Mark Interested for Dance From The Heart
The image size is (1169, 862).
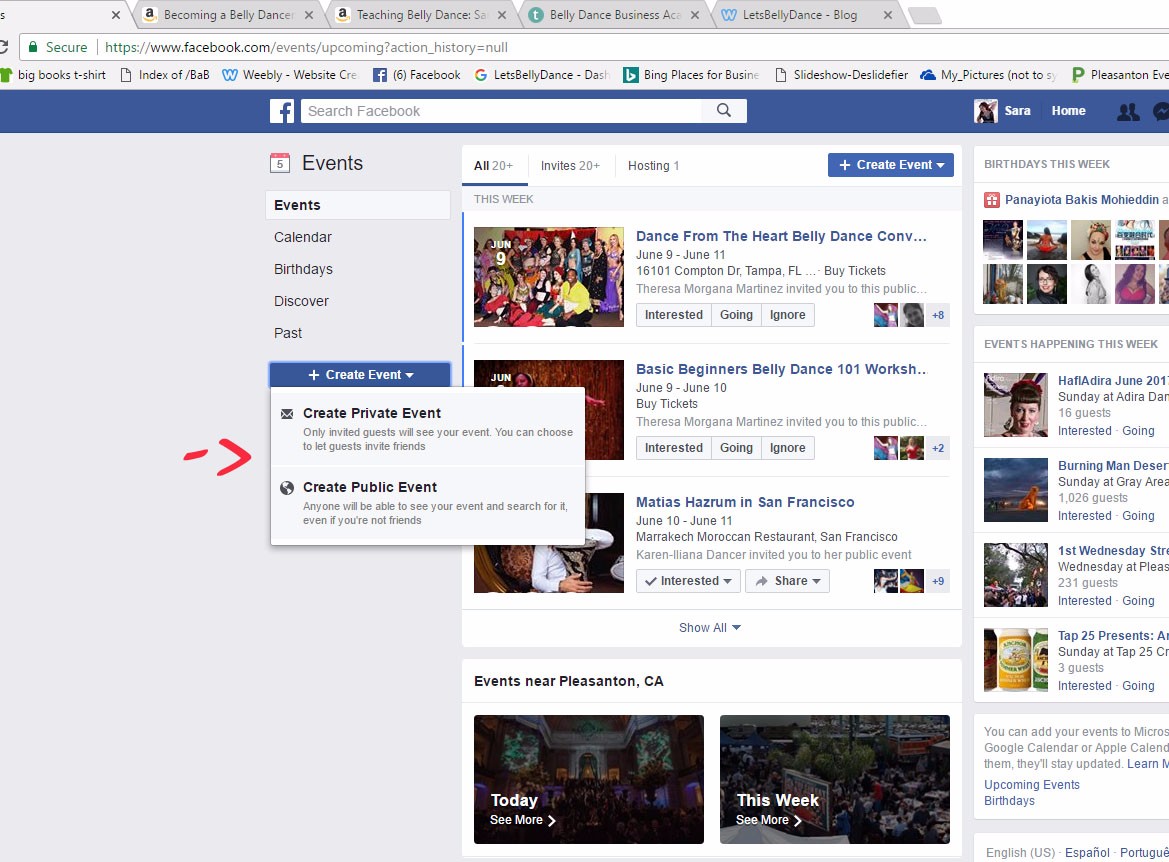pyautogui.click(x=673, y=315)
